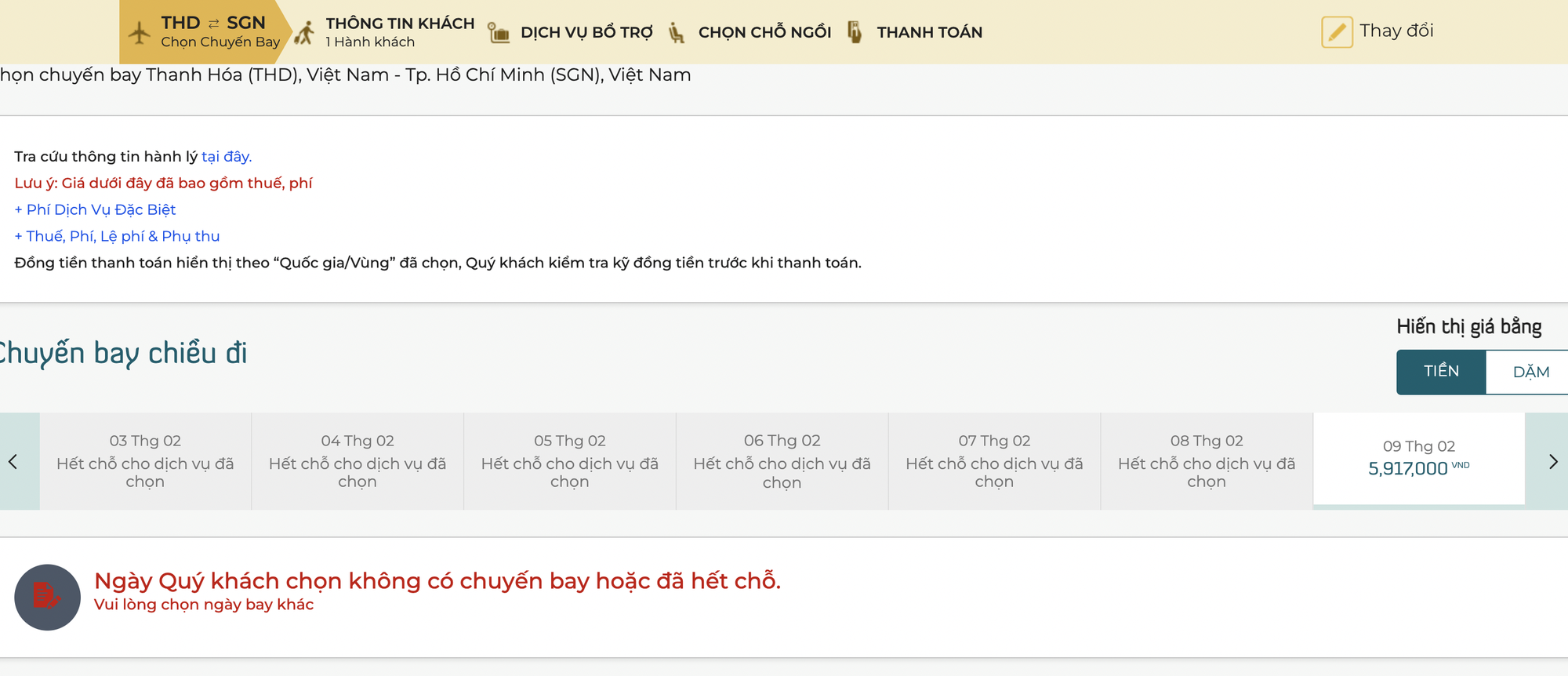Click the Chuyến bay chiều đi heading
The height and width of the screenshot is (676, 1568).
pyautogui.click(x=123, y=353)
